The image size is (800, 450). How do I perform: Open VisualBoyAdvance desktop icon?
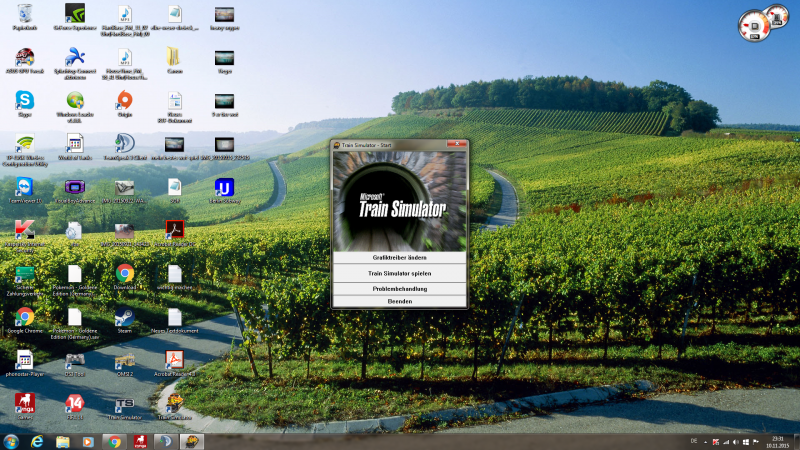(x=74, y=191)
